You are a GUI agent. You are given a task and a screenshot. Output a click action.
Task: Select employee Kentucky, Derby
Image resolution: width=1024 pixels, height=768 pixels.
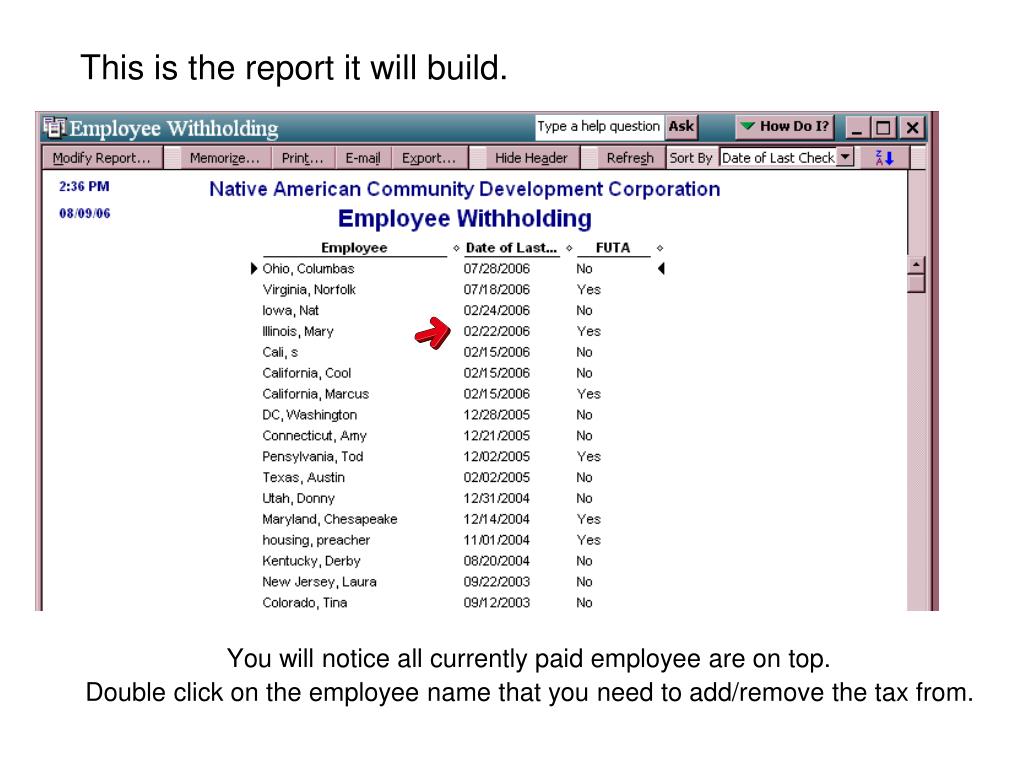point(312,561)
